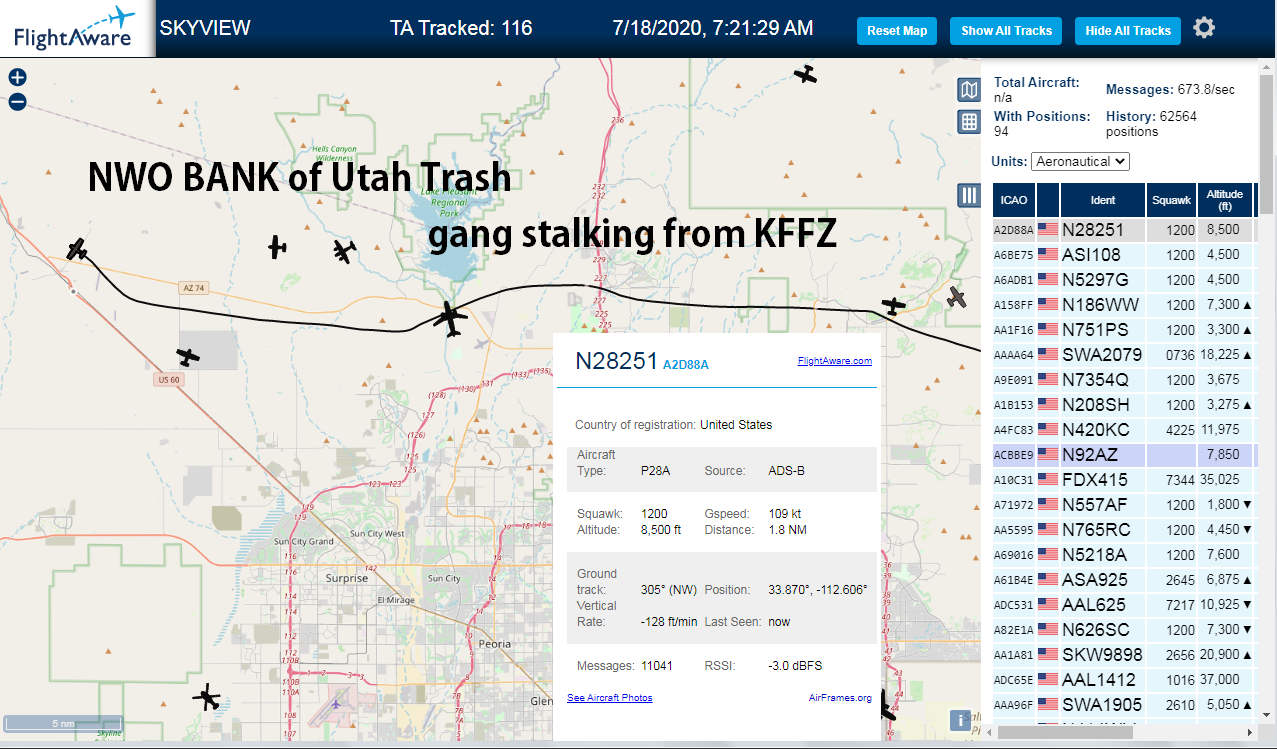Select the N420KC aircraft row
Image resolution: width=1277 pixels, height=749 pixels.
point(1125,429)
